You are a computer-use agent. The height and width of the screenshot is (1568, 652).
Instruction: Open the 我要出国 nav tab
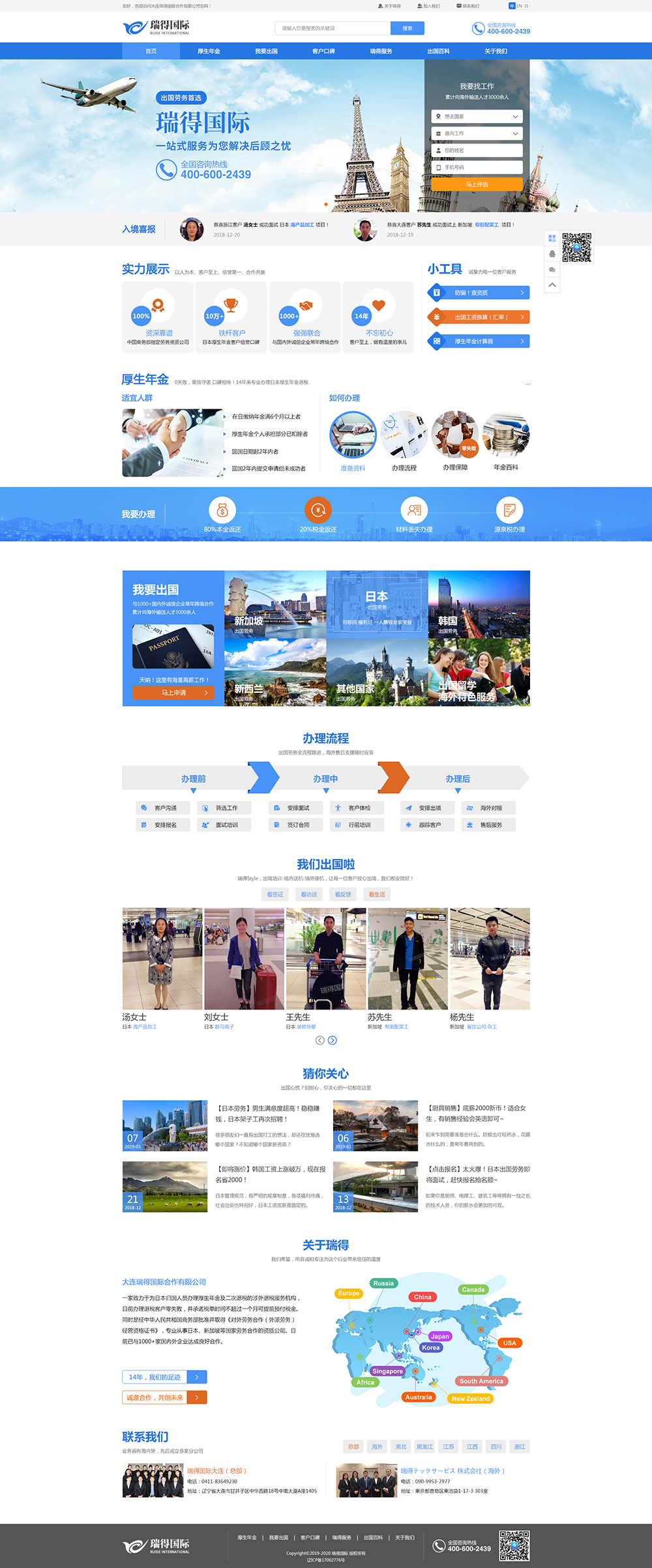point(266,51)
